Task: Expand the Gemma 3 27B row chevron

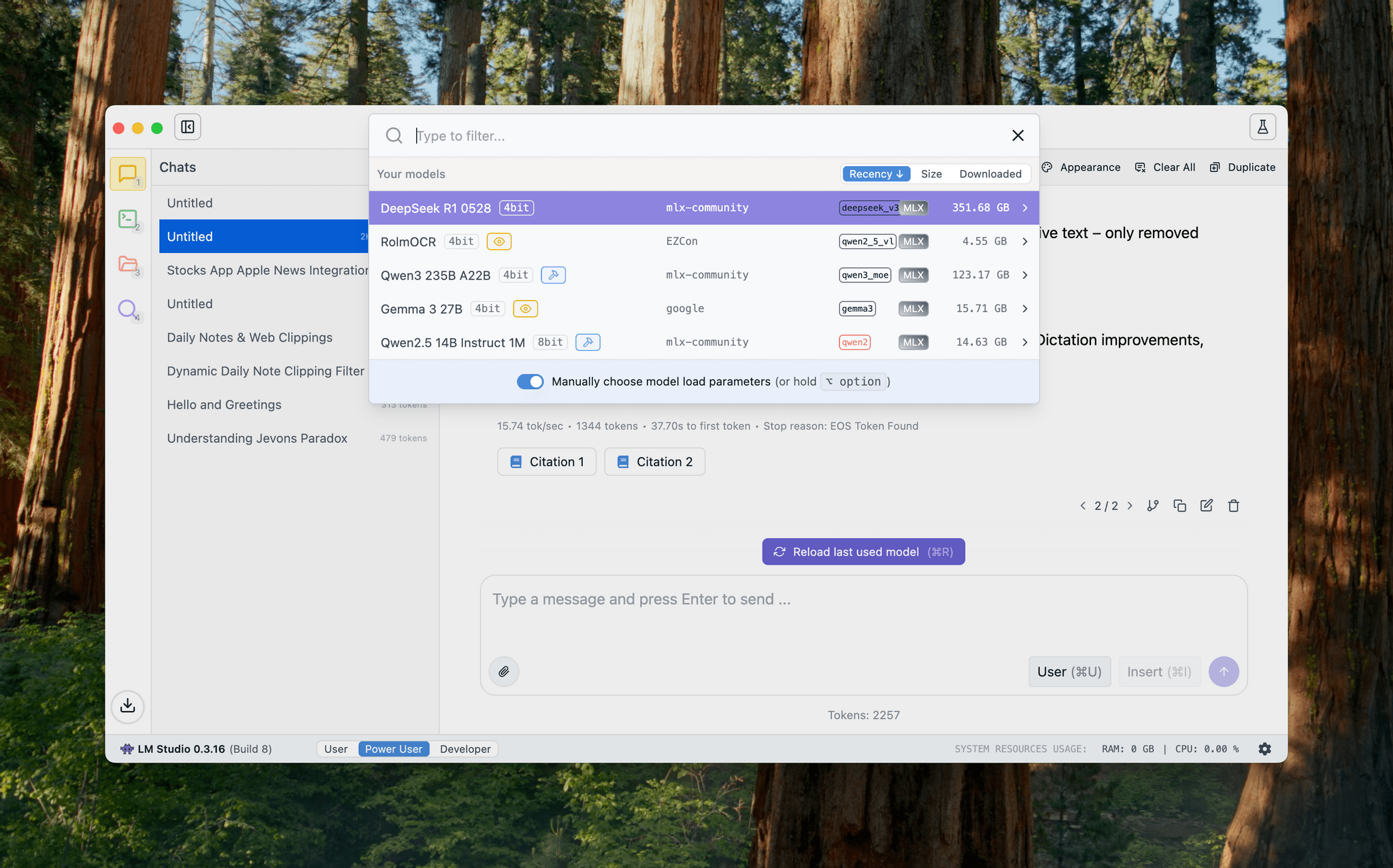Action: [1024, 309]
